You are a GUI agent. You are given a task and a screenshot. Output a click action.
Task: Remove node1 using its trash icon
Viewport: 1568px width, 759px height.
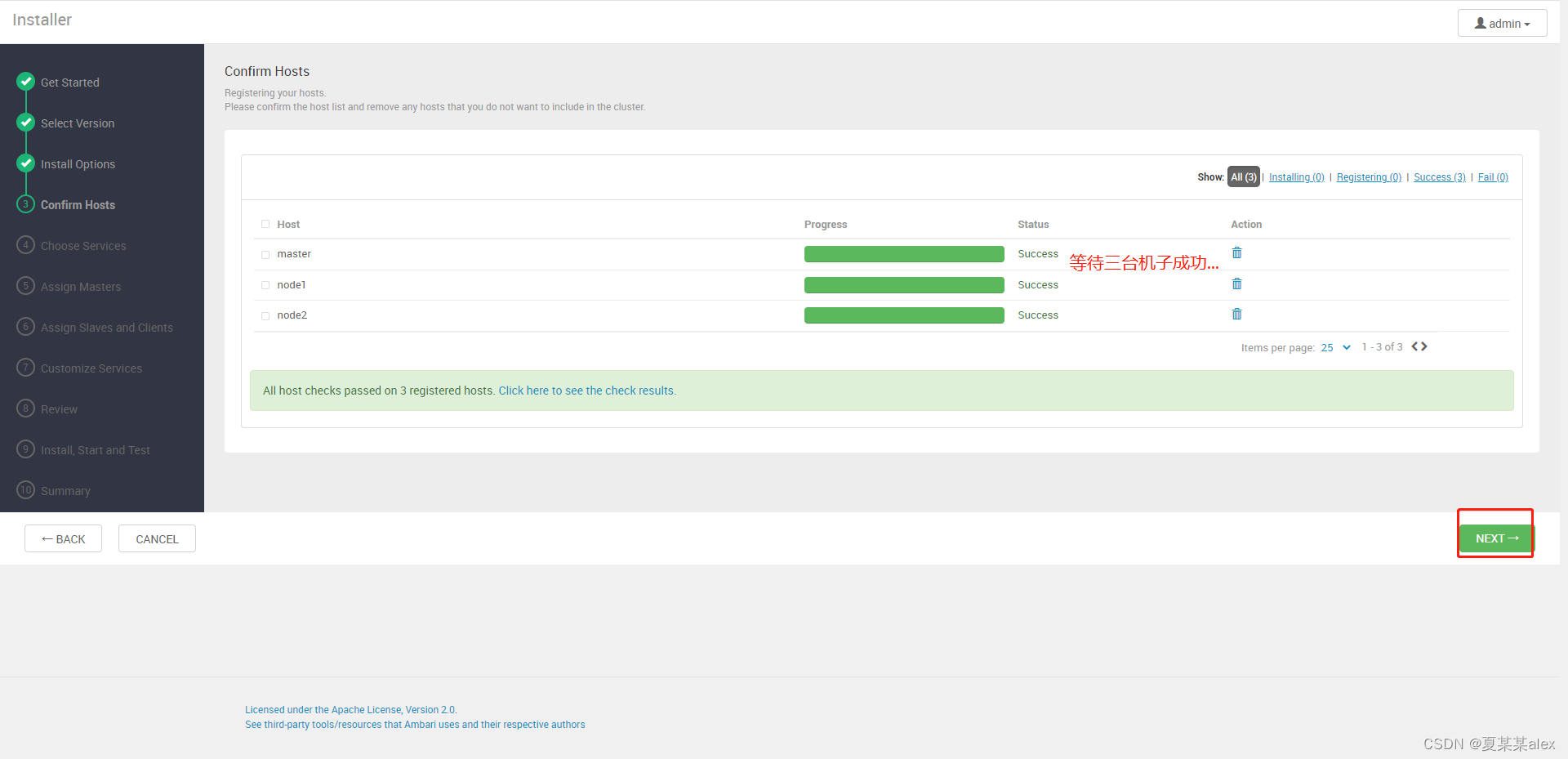pyautogui.click(x=1236, y=284)
